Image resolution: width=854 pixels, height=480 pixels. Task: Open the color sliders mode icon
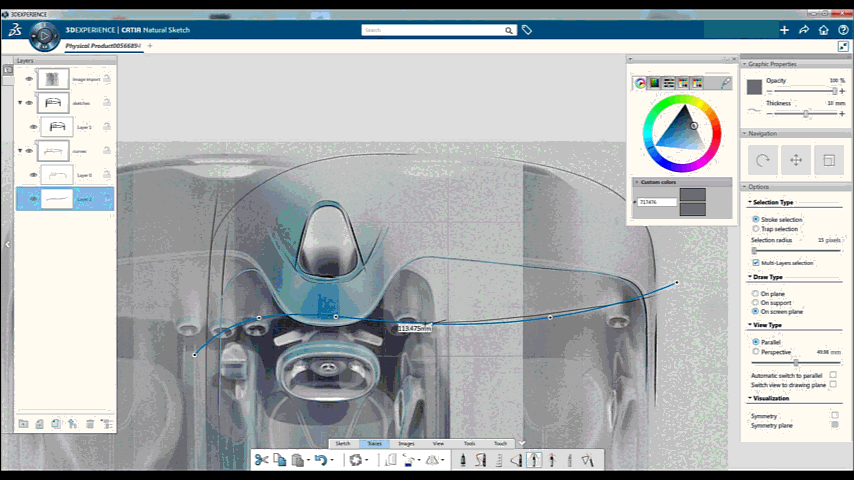point(668,83)
